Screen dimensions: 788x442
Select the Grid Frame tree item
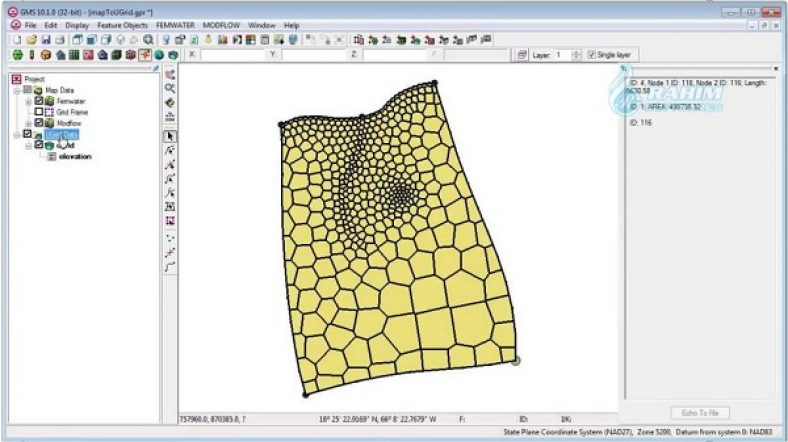[x=72, y=112]
